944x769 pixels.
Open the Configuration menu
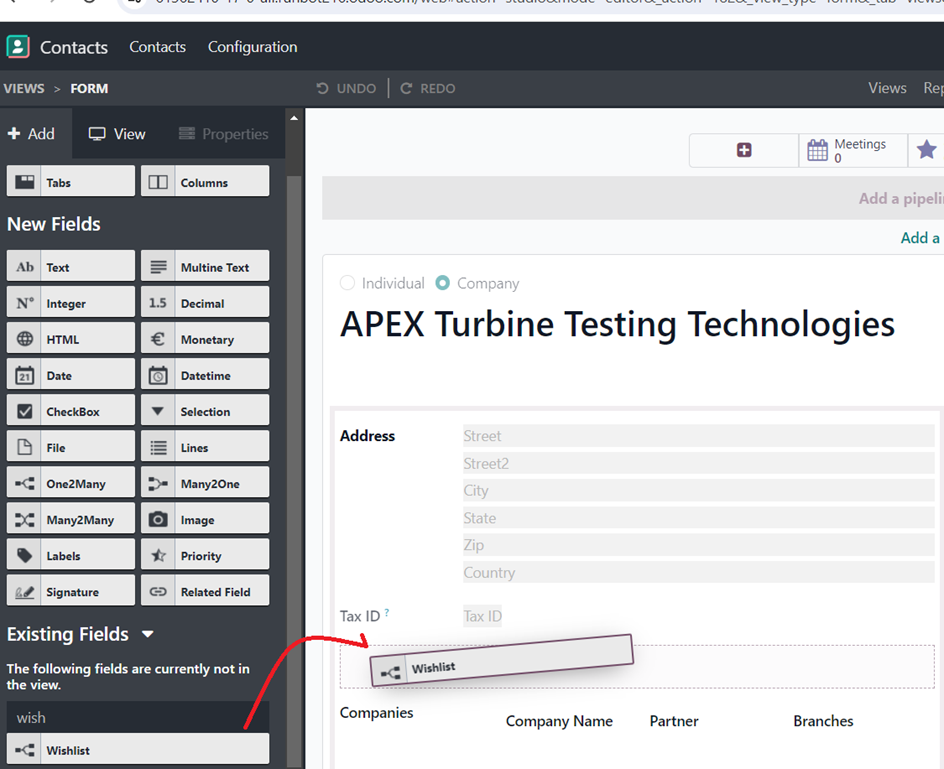(x=252, y=47)
